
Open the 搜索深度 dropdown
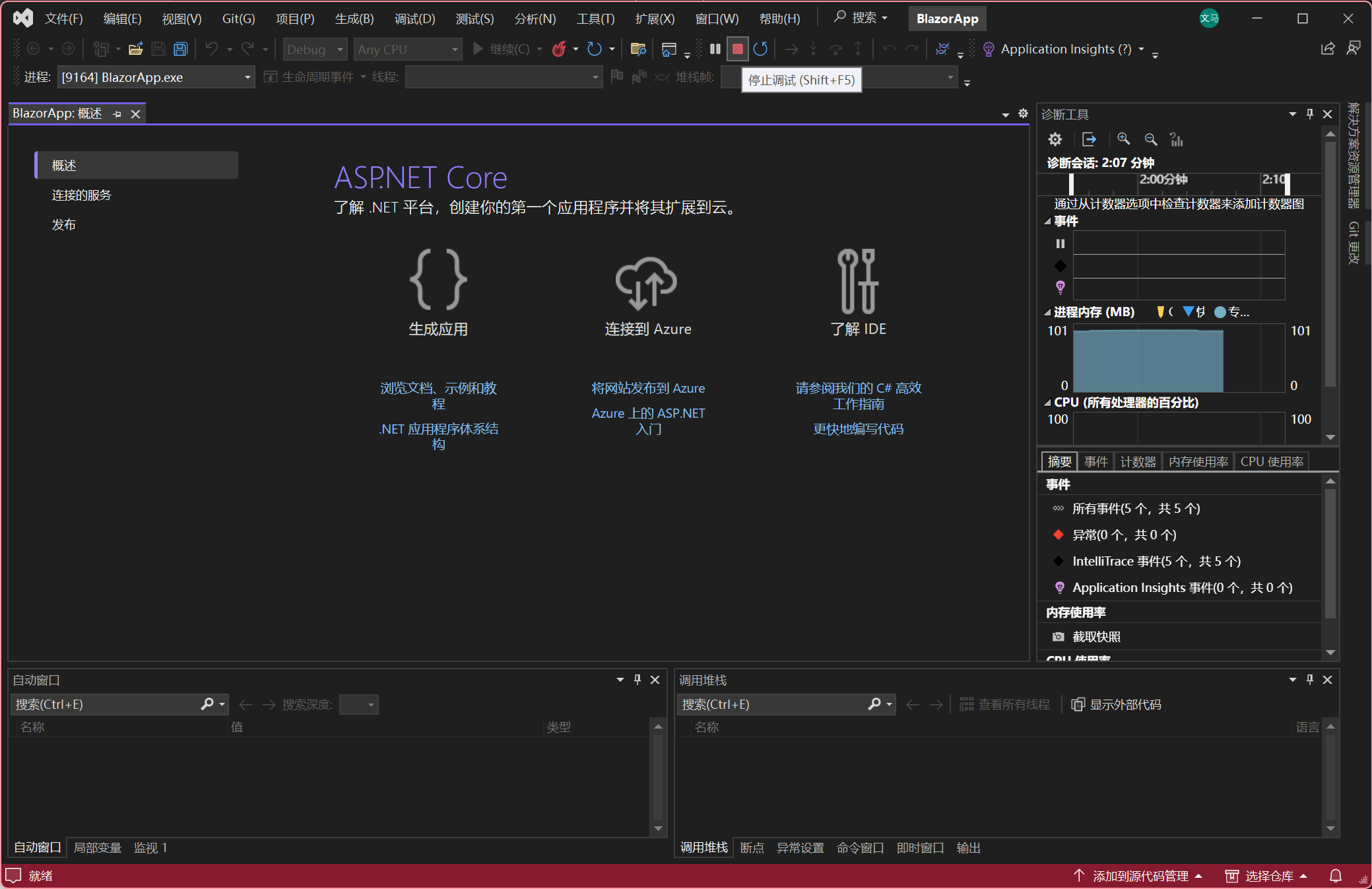coord(358,705)
